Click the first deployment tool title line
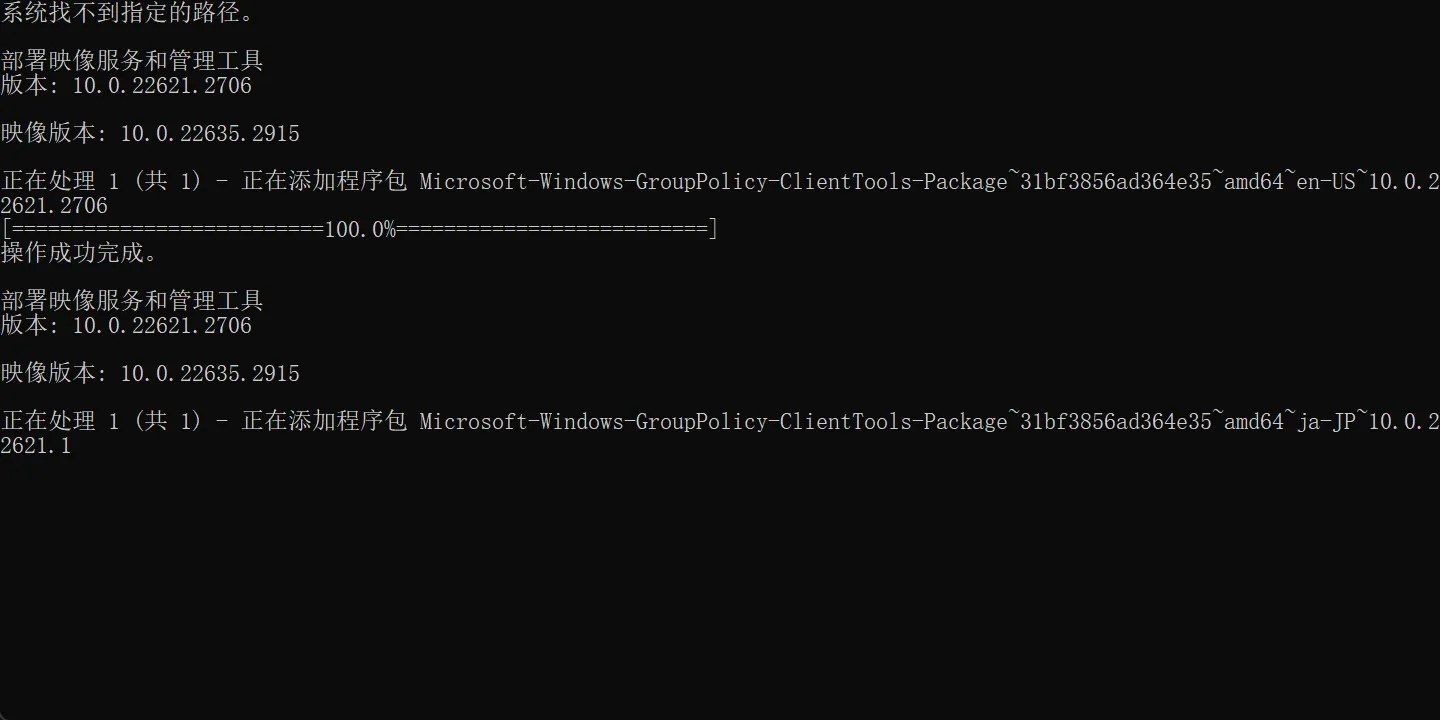This screenshot has height=720, width=1440. 132,61
